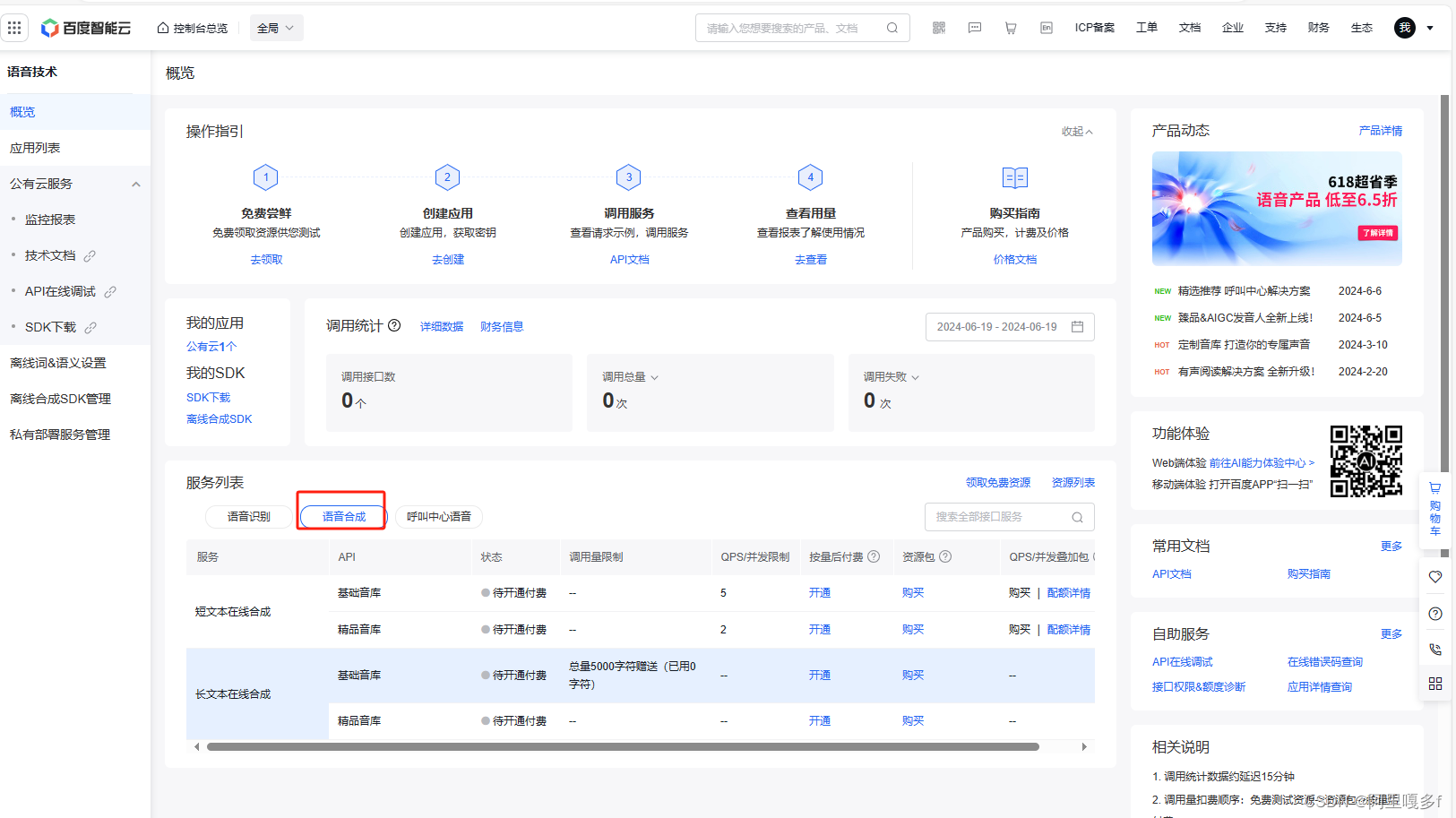Click the international 'En' icon in header
The height and width of the screenshot is (818, 1456).
tap(1047, 28)
